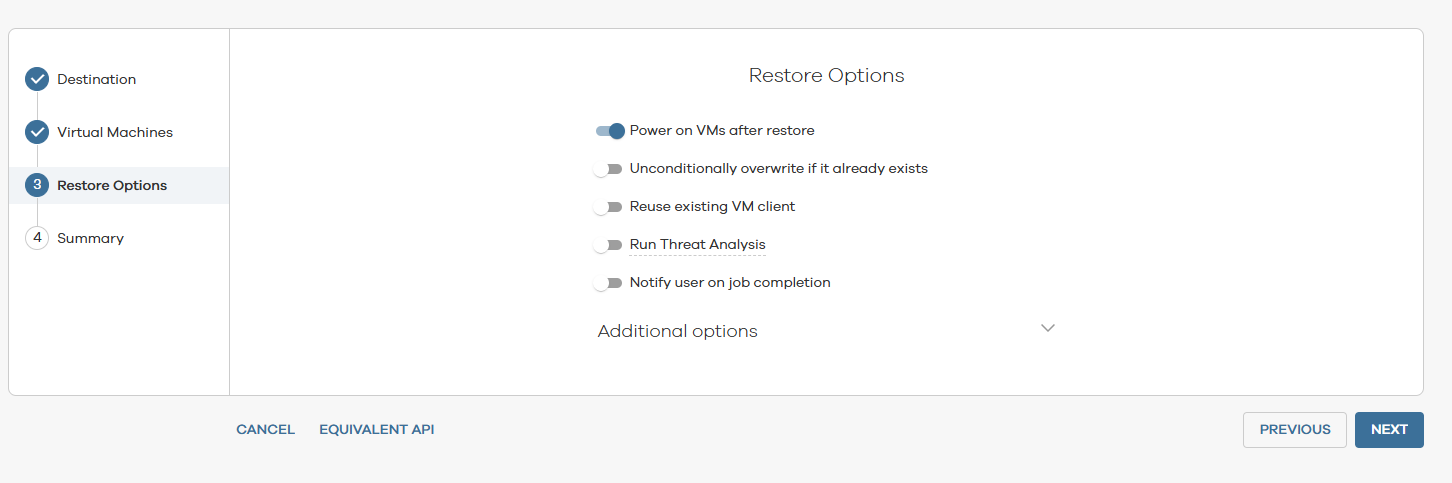Enable the Run Threat Analysis switch
1452x483 pixels.
[608, 245]
